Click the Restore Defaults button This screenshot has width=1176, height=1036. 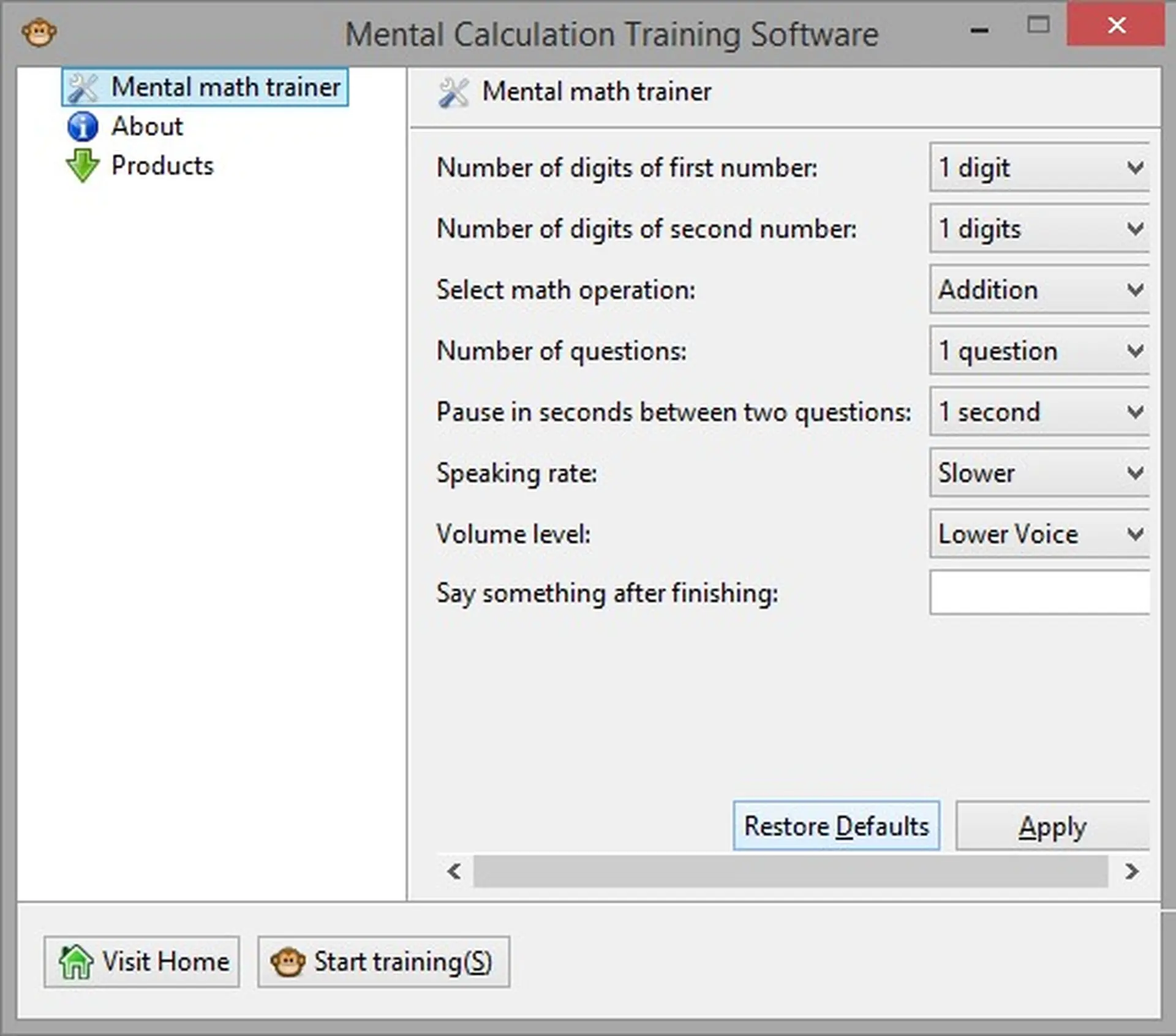pos(836,825)
